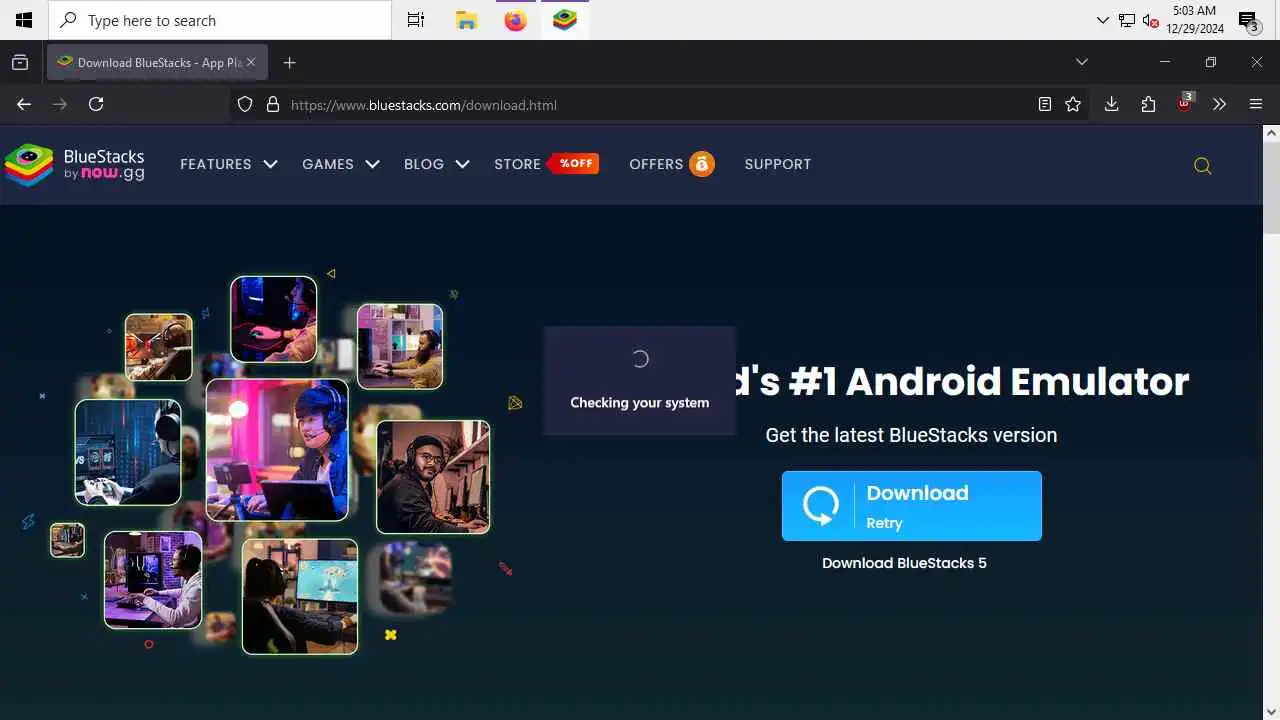Show hidden tray icons chevron
1280x720 pixels.
(1102, 20)
